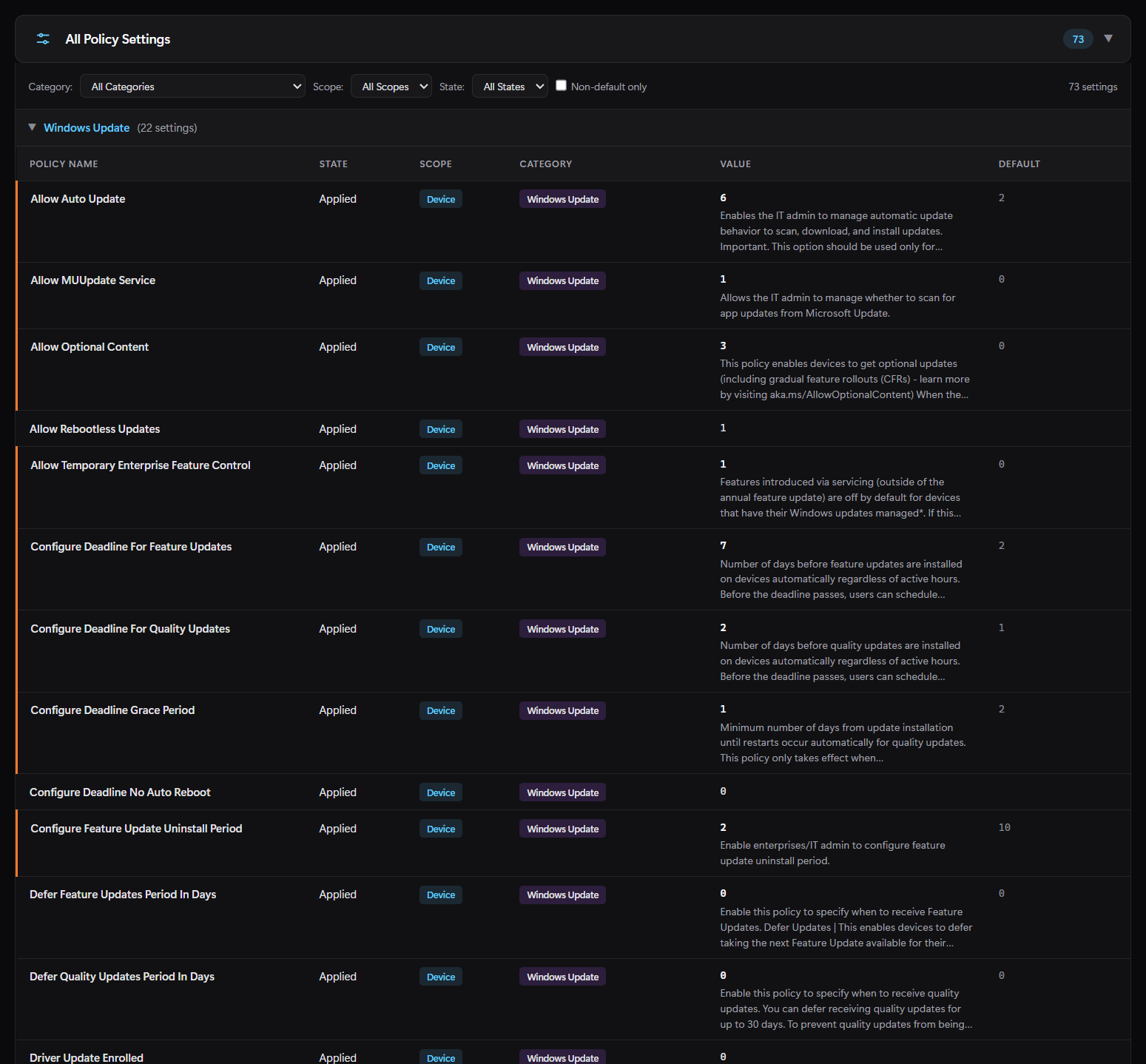Image resolution: width=1146 pixels, height=1064 pixels.
Task: Click Device badge for Defer Feature Updates Period
Action: pos(441,895)
